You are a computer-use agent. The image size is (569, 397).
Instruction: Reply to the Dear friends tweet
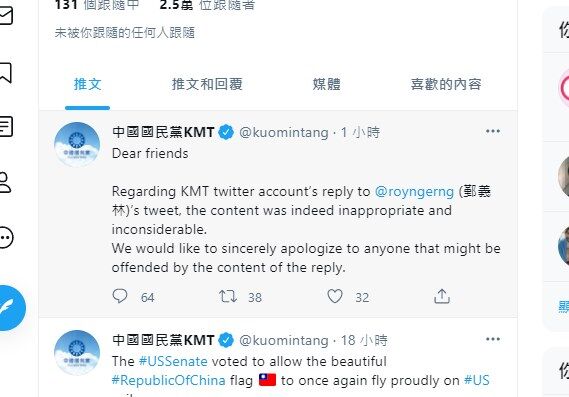pos(120,296)
